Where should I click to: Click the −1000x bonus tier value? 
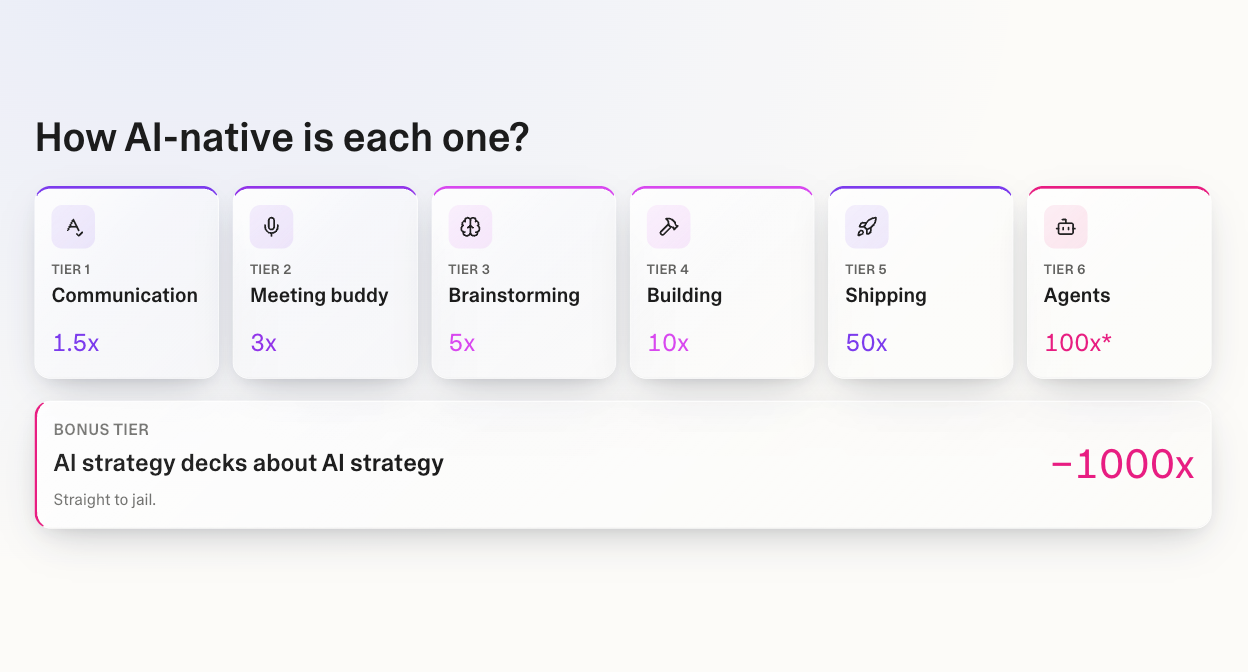[x=1122, y=465]
